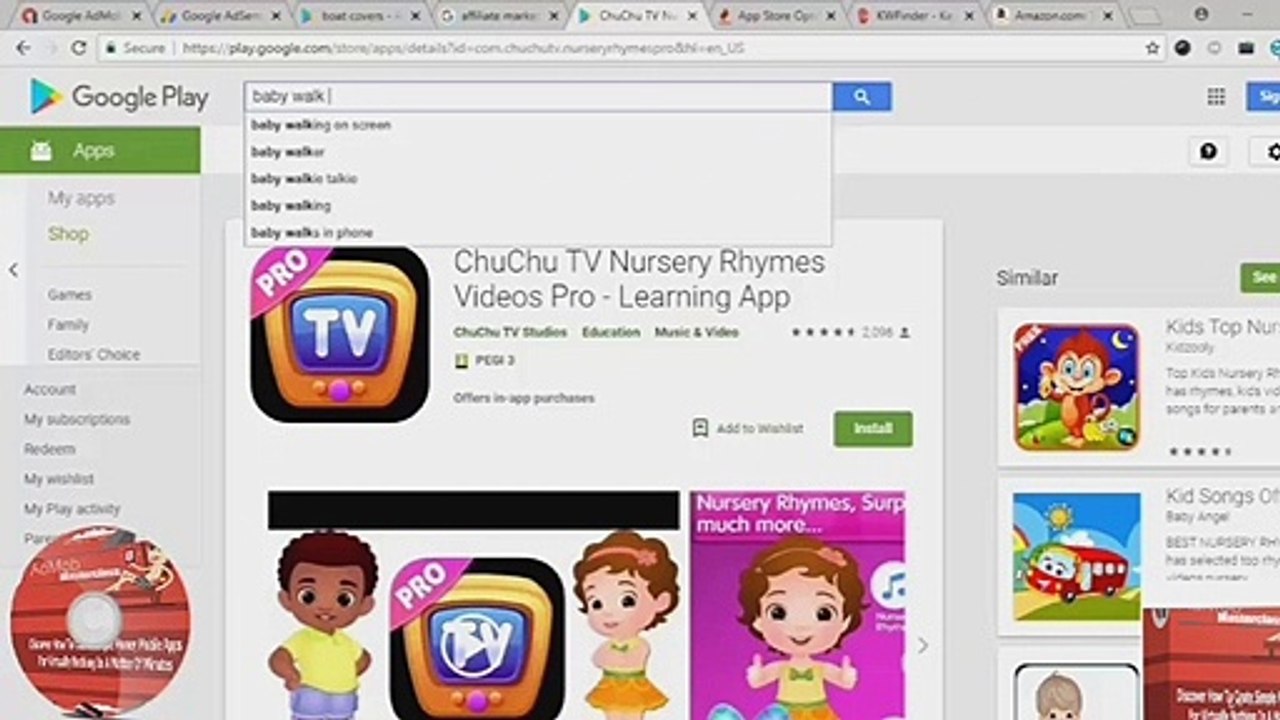Click the Chrome profile avatar icon
The height and width of the screenshot is (720, 1280).
(x=1201, y=14)
